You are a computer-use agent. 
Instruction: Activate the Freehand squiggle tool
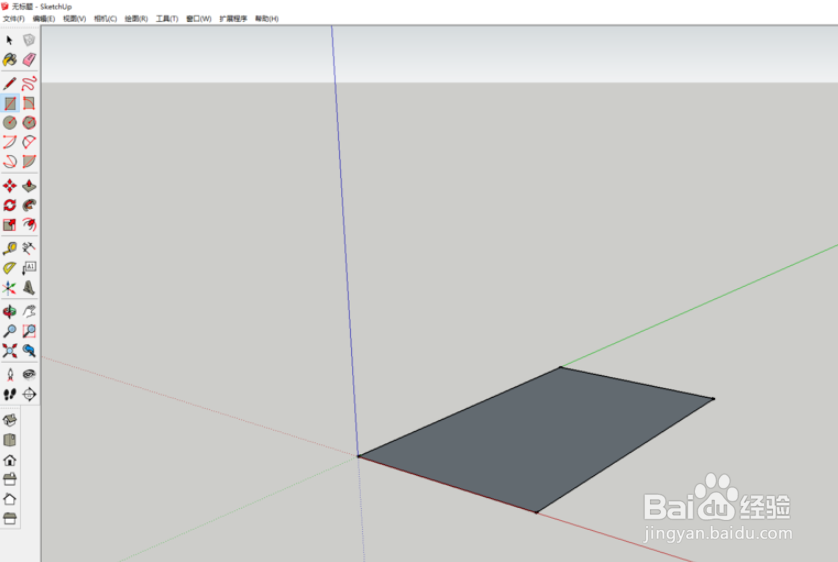[x=29, y=83]
